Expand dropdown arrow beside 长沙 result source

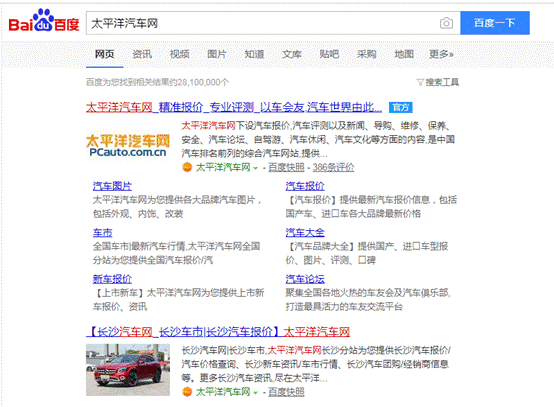point(255,393)
